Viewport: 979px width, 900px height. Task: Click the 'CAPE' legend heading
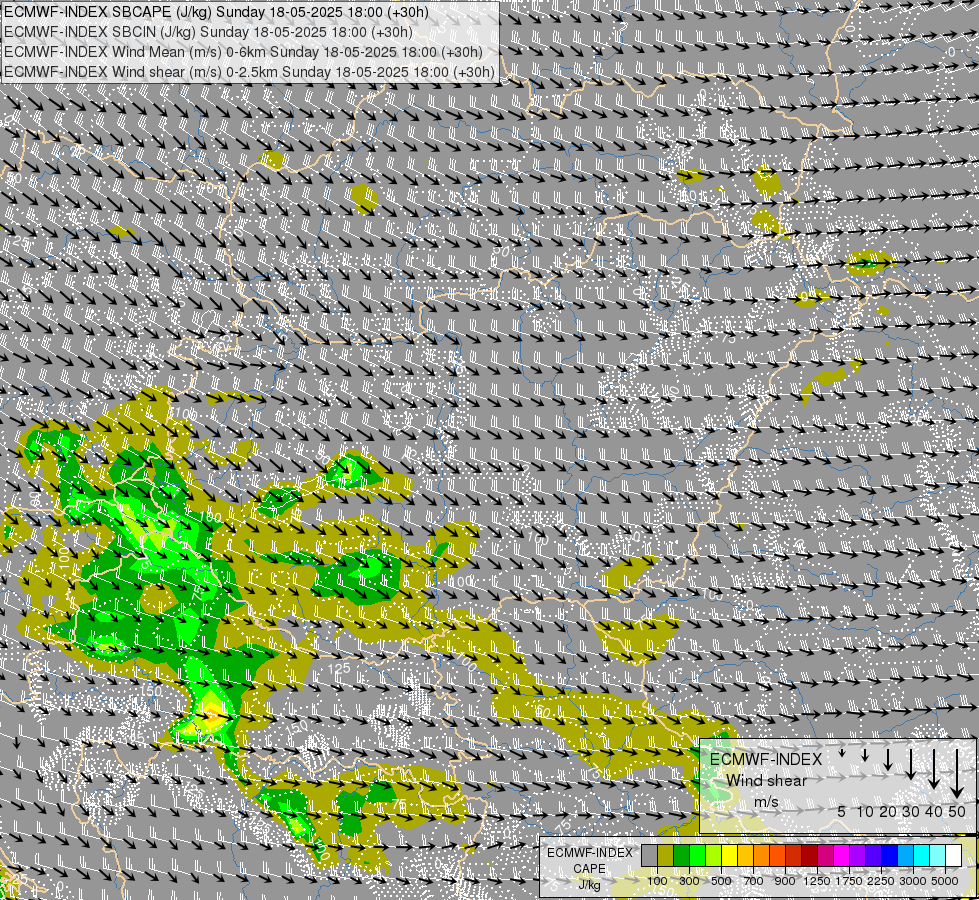(589, 869)
